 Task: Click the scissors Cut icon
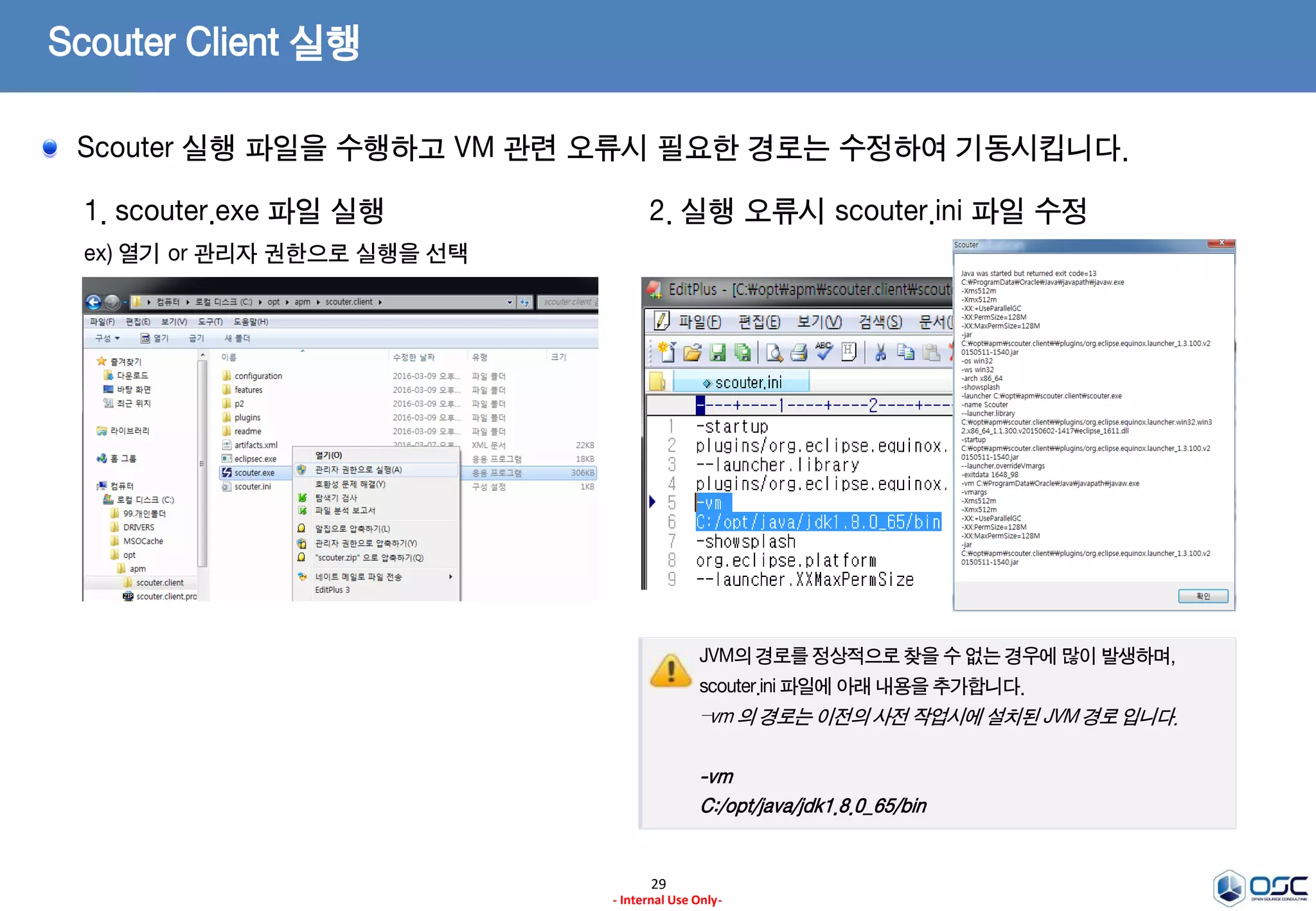pos(880,352)
